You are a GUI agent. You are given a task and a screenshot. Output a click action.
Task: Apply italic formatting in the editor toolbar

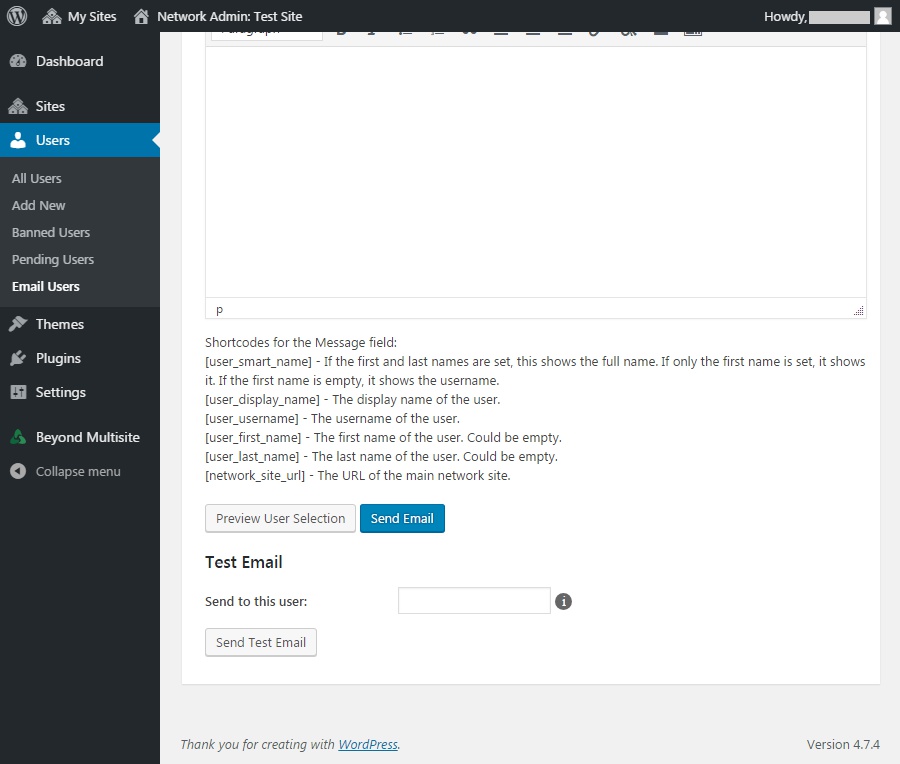point(371,30)
